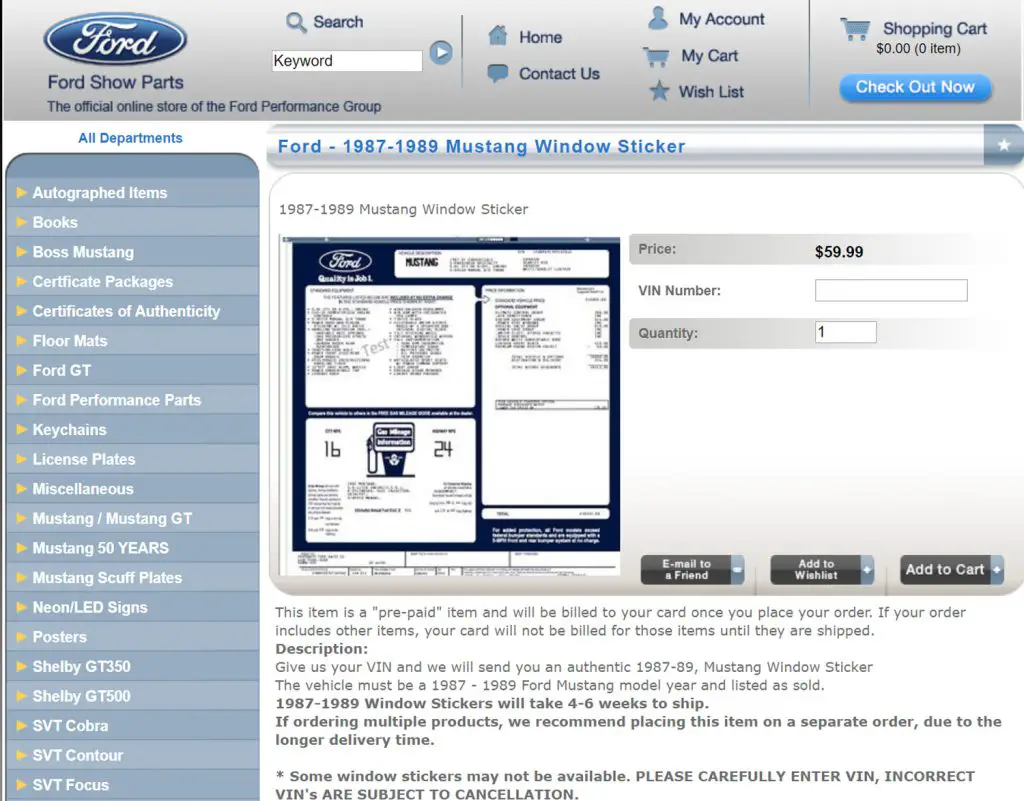
Task: Select Miscellaneous department
Action: [83, 488]
